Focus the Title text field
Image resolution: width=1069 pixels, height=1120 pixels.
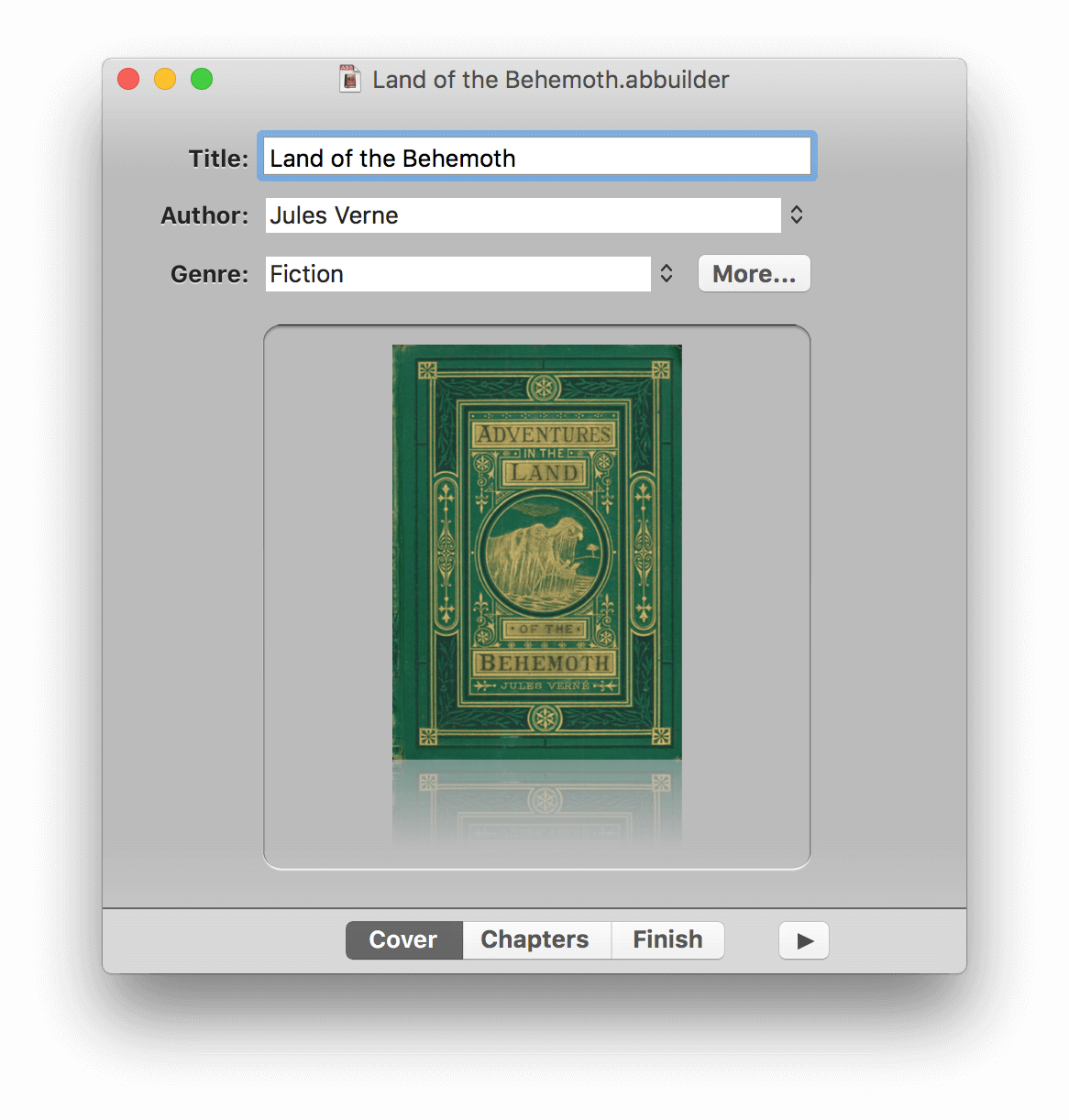pyautogui.click(x=537, y=157)
